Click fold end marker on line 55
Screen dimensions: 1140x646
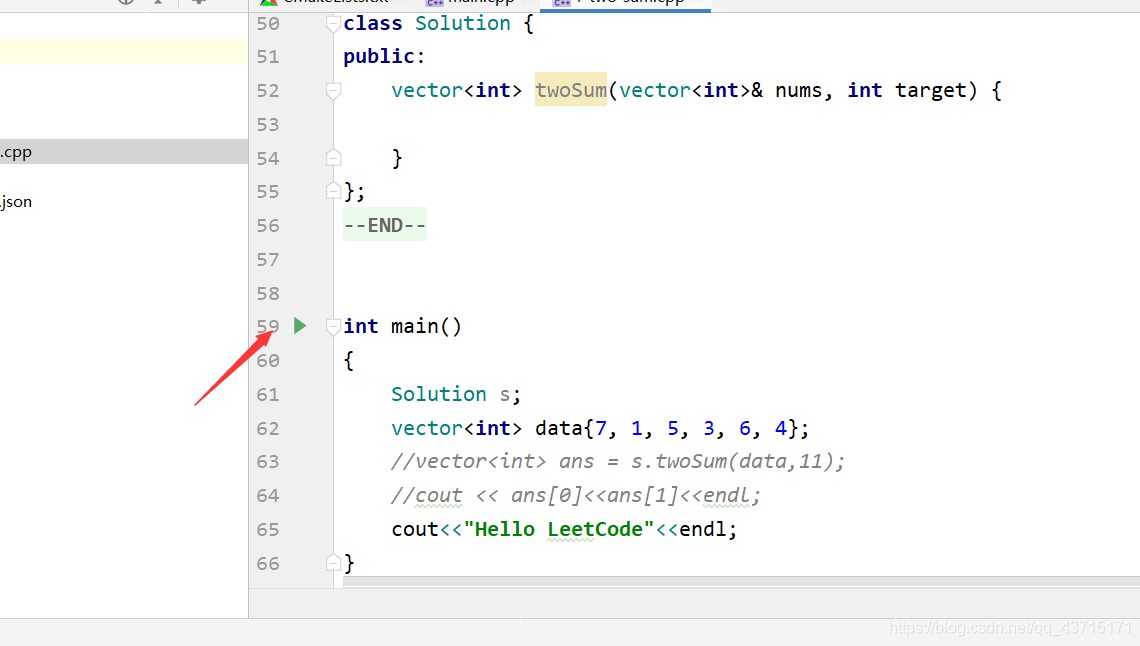coord(333,191)
